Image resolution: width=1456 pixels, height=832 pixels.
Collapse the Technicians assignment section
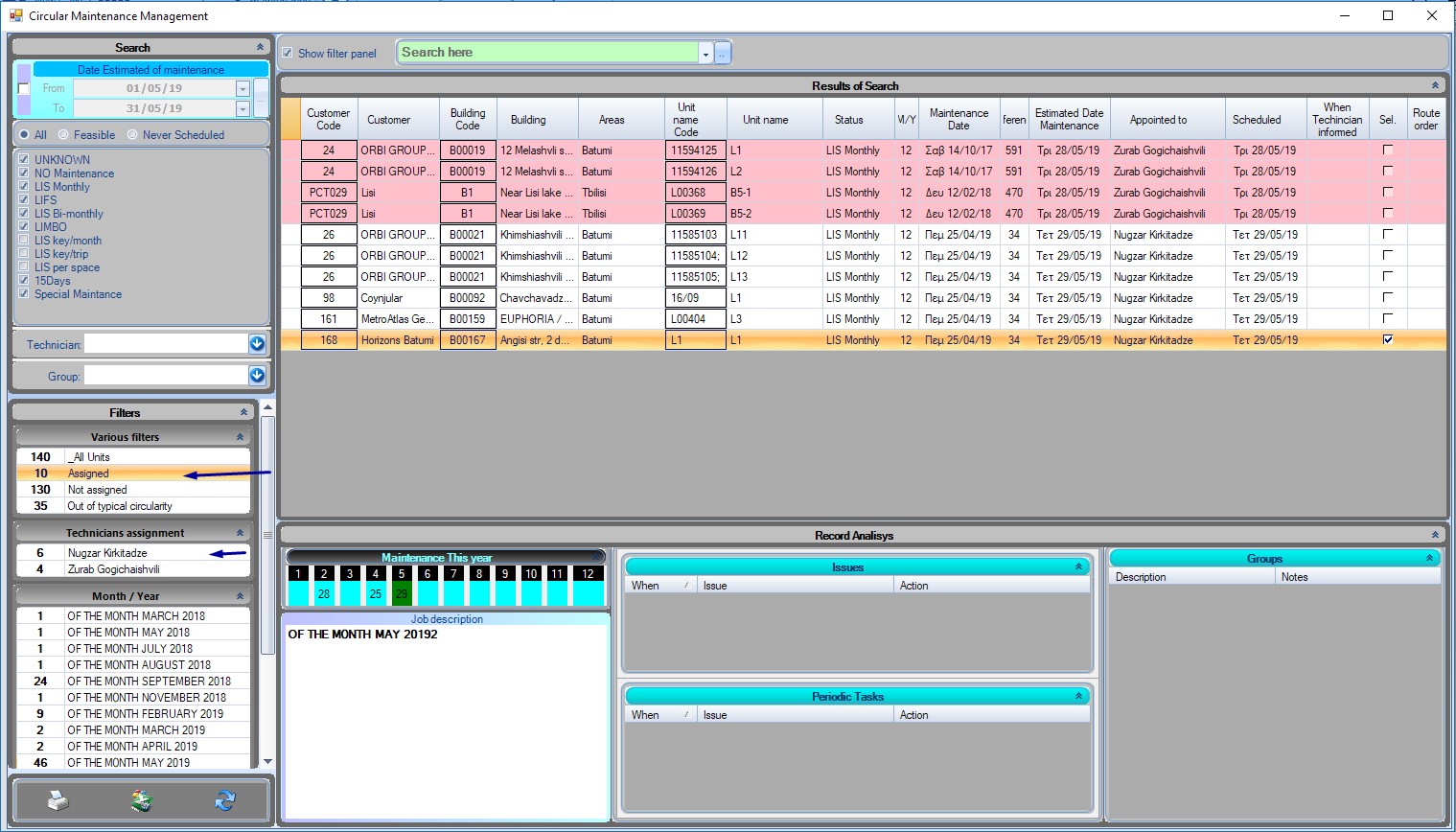click(240, 533)
